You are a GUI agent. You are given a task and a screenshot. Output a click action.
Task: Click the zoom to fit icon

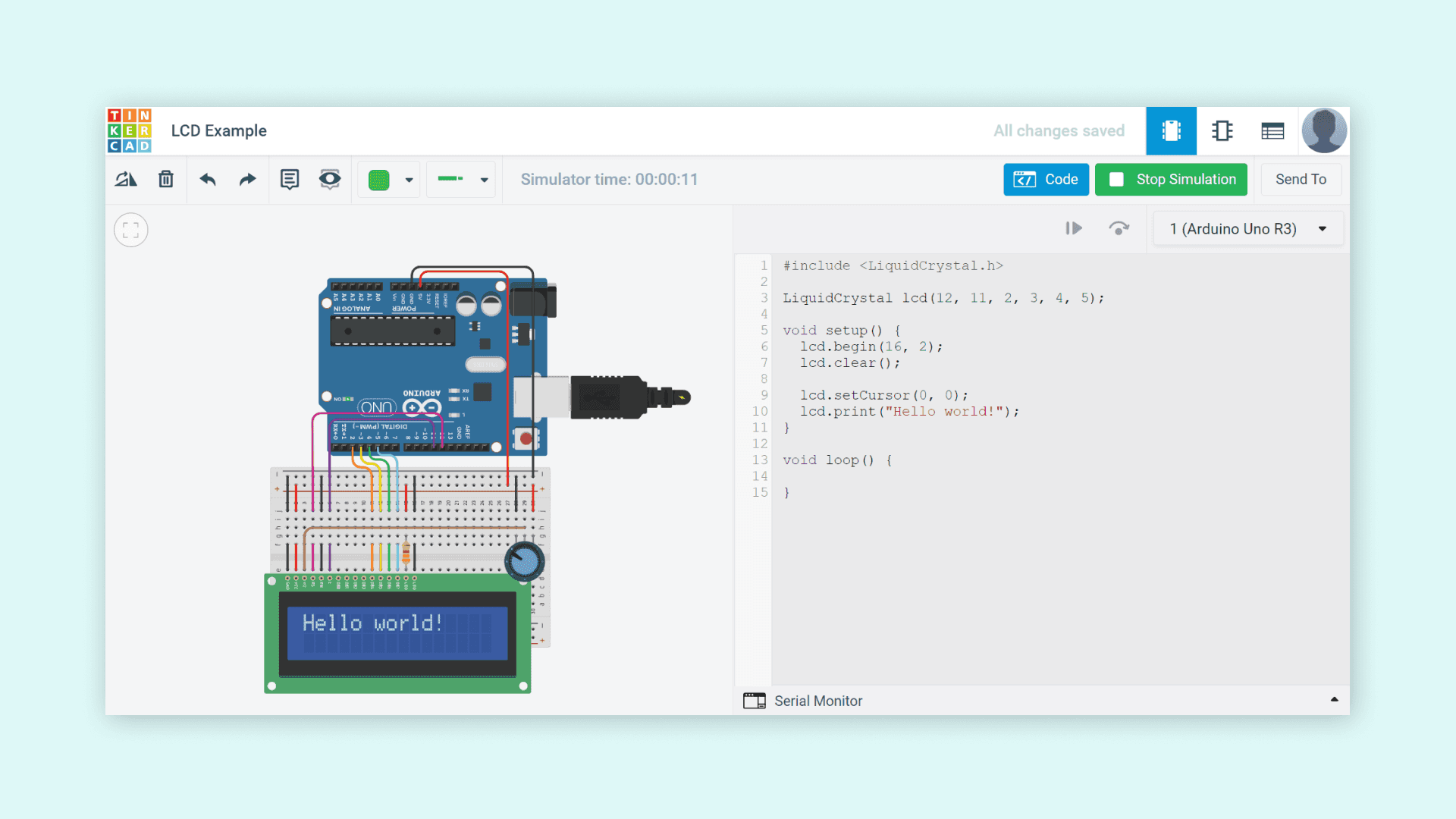click(x=131, y=230)
